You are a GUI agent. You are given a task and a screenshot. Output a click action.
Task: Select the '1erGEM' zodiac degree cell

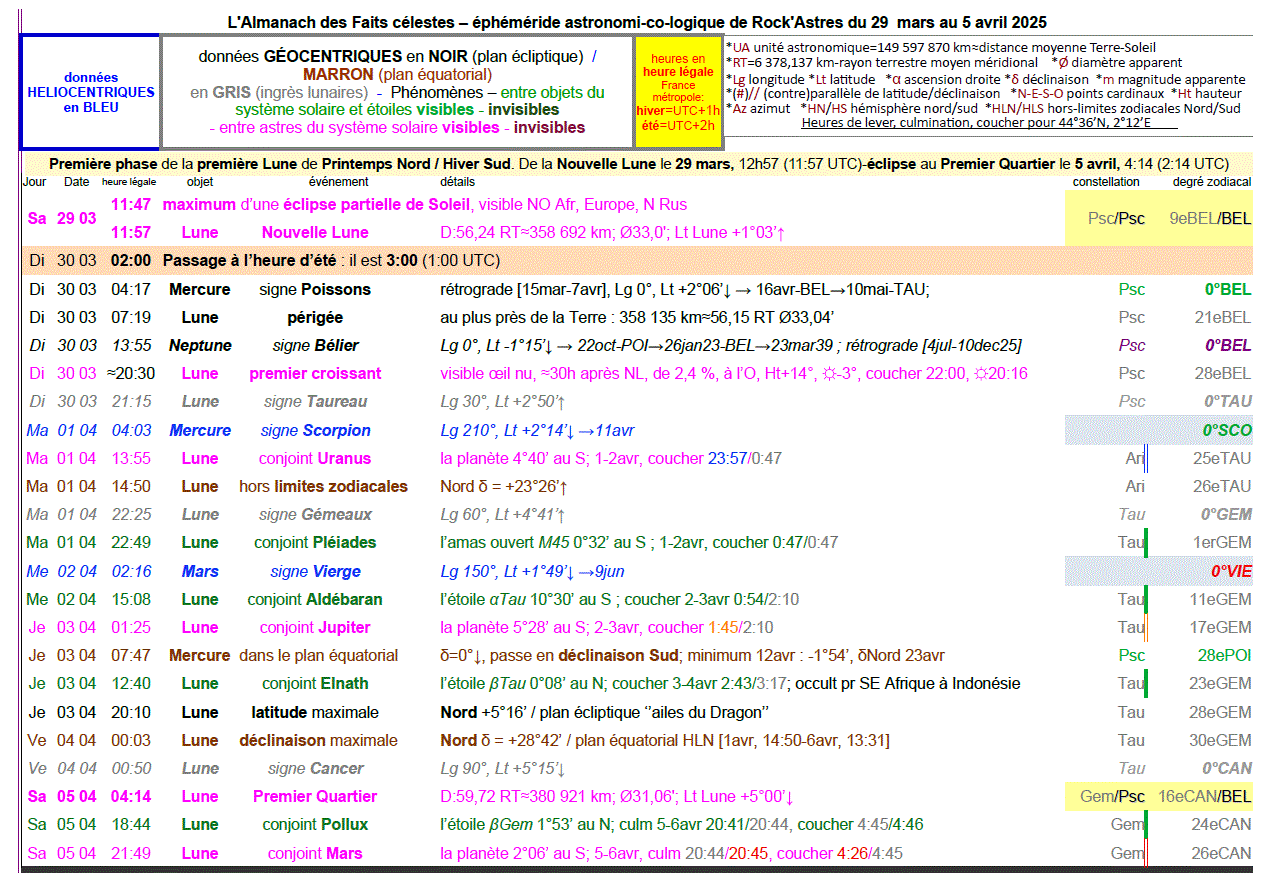click(x=1222, y=543)
